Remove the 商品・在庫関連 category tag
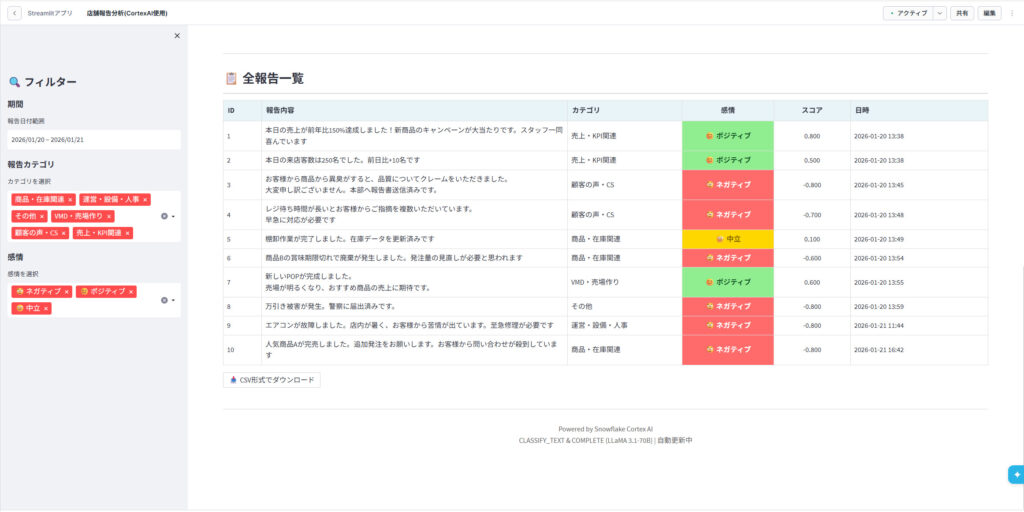The image size is (1024, 512). pos(70,199)
